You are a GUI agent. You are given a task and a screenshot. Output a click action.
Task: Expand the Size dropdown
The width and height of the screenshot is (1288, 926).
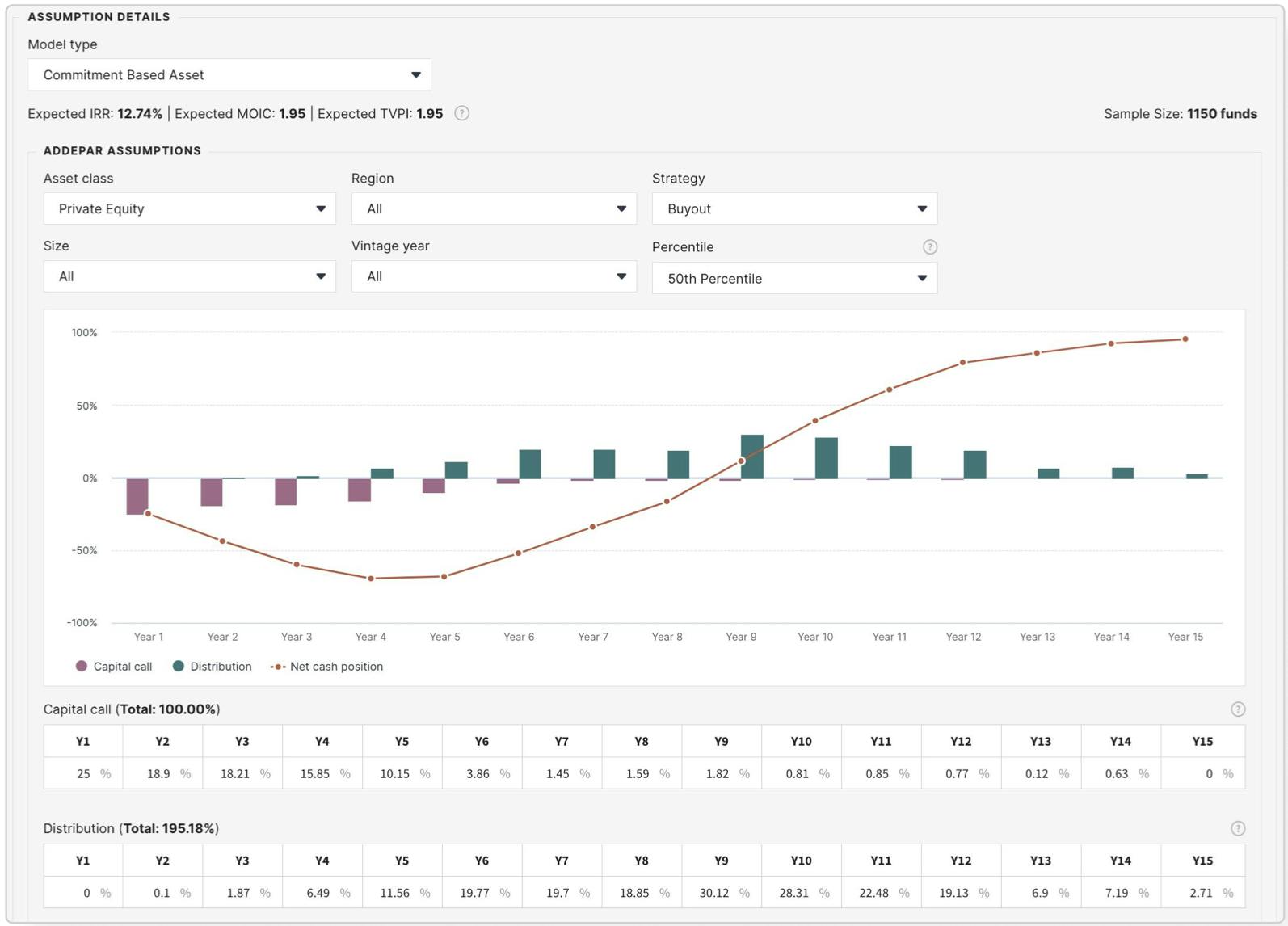pos(189,277)
